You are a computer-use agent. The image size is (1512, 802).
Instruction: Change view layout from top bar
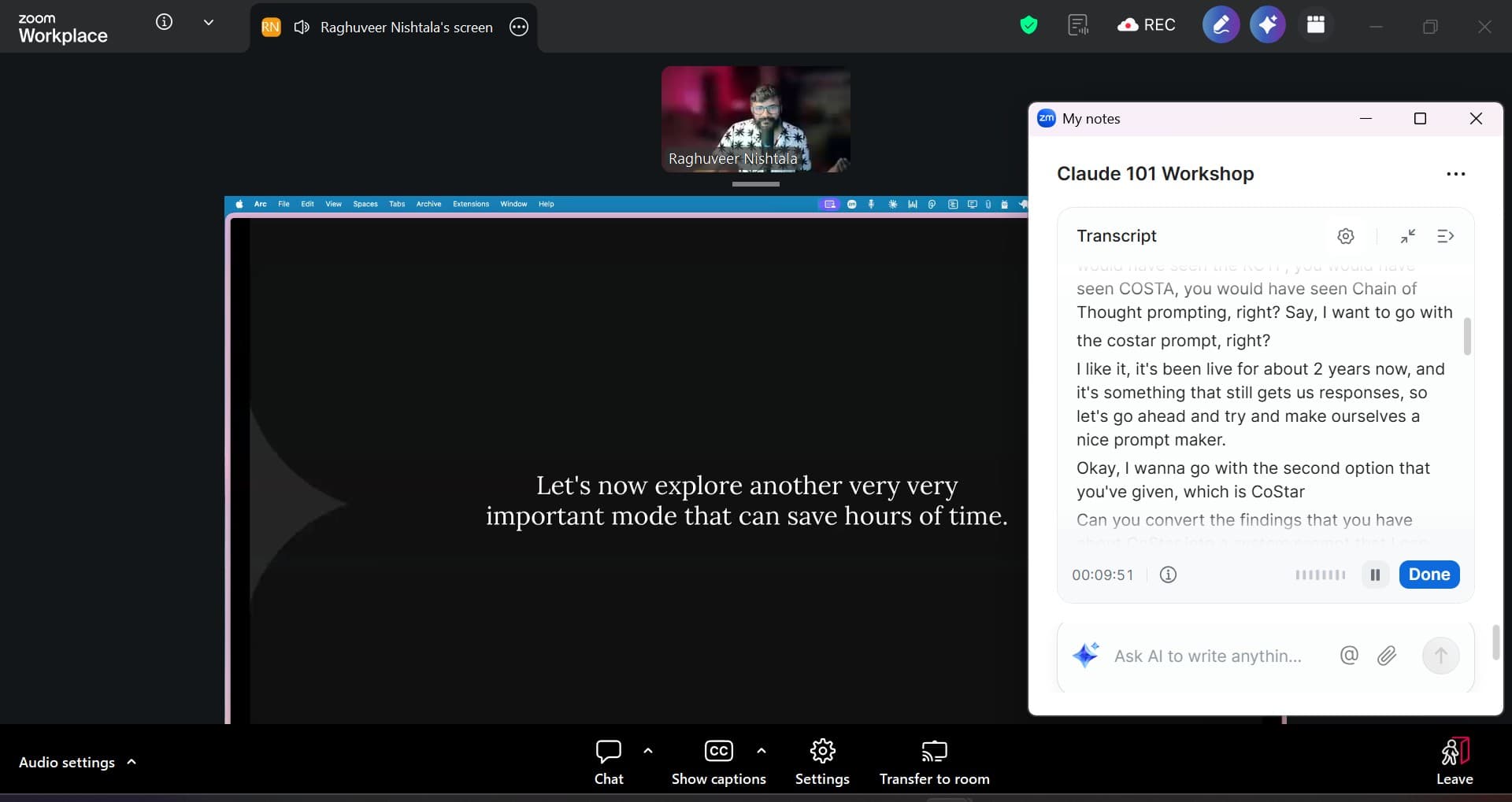point(1316,25)
